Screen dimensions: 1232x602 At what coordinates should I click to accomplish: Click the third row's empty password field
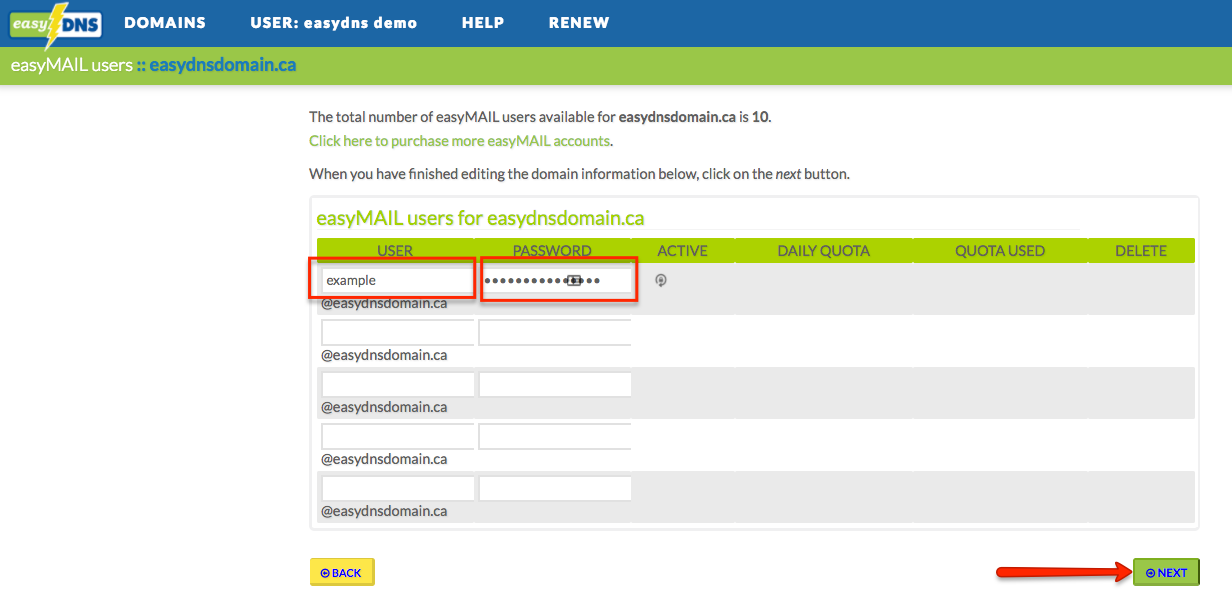pyautogui.click(x=556, y=384)
